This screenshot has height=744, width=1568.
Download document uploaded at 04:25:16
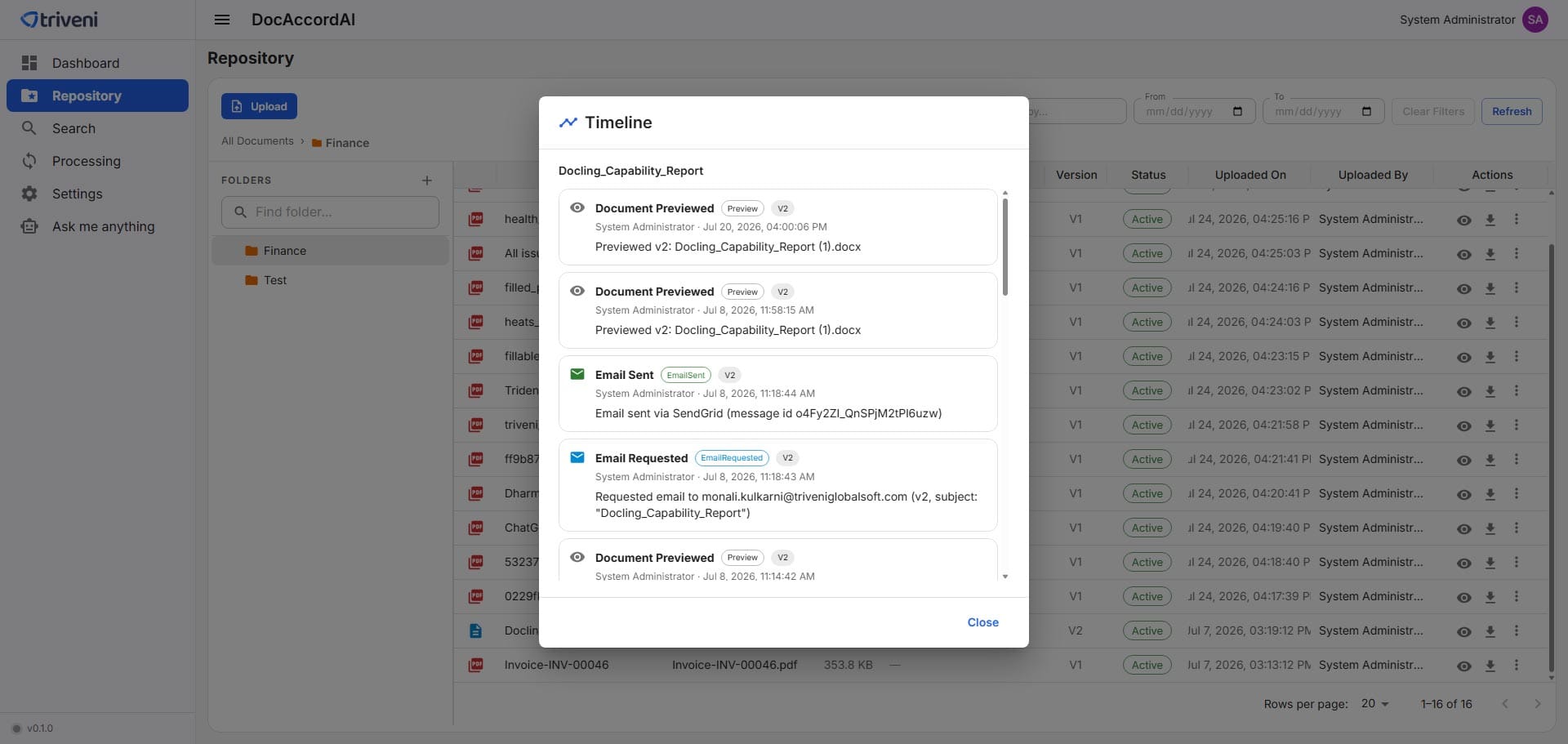tap(1490, 220)
